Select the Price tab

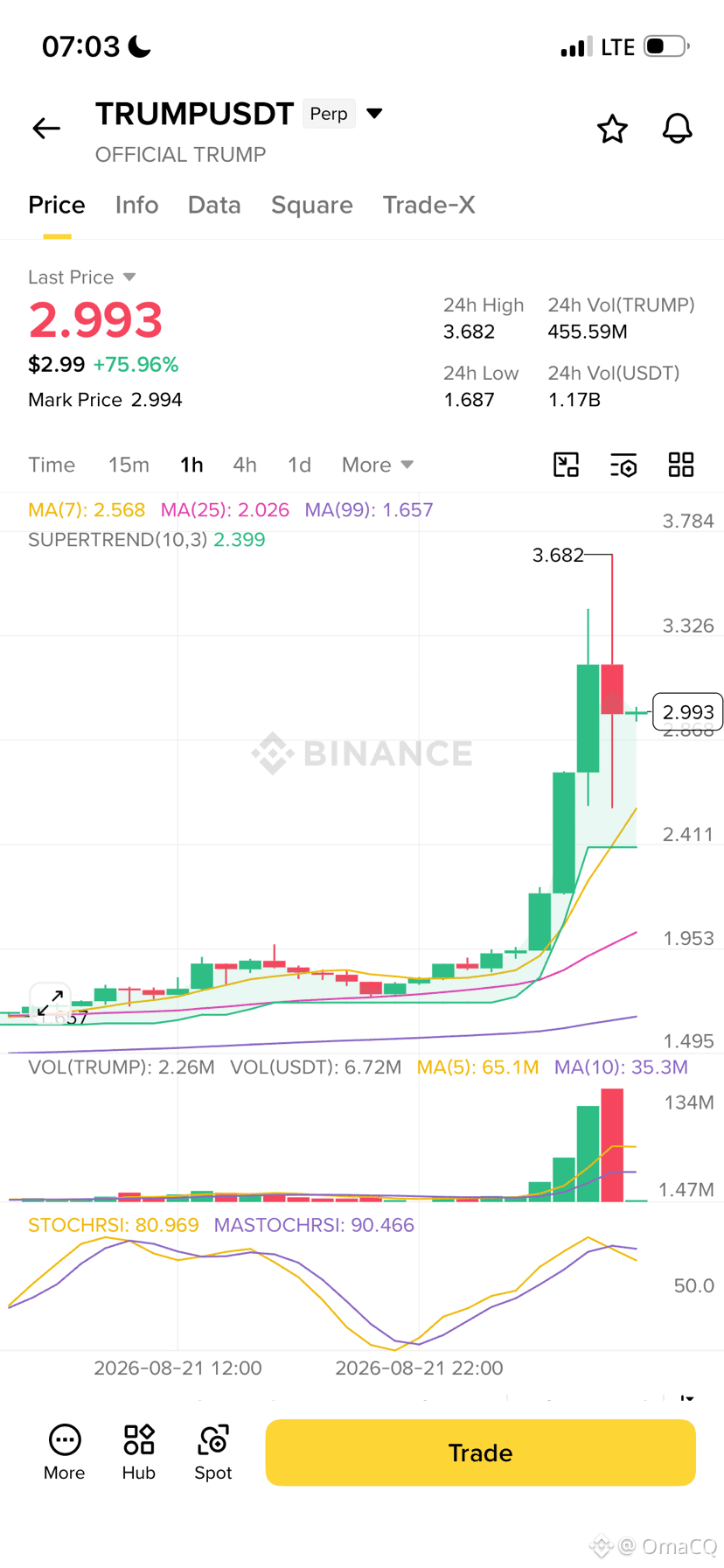57,205
